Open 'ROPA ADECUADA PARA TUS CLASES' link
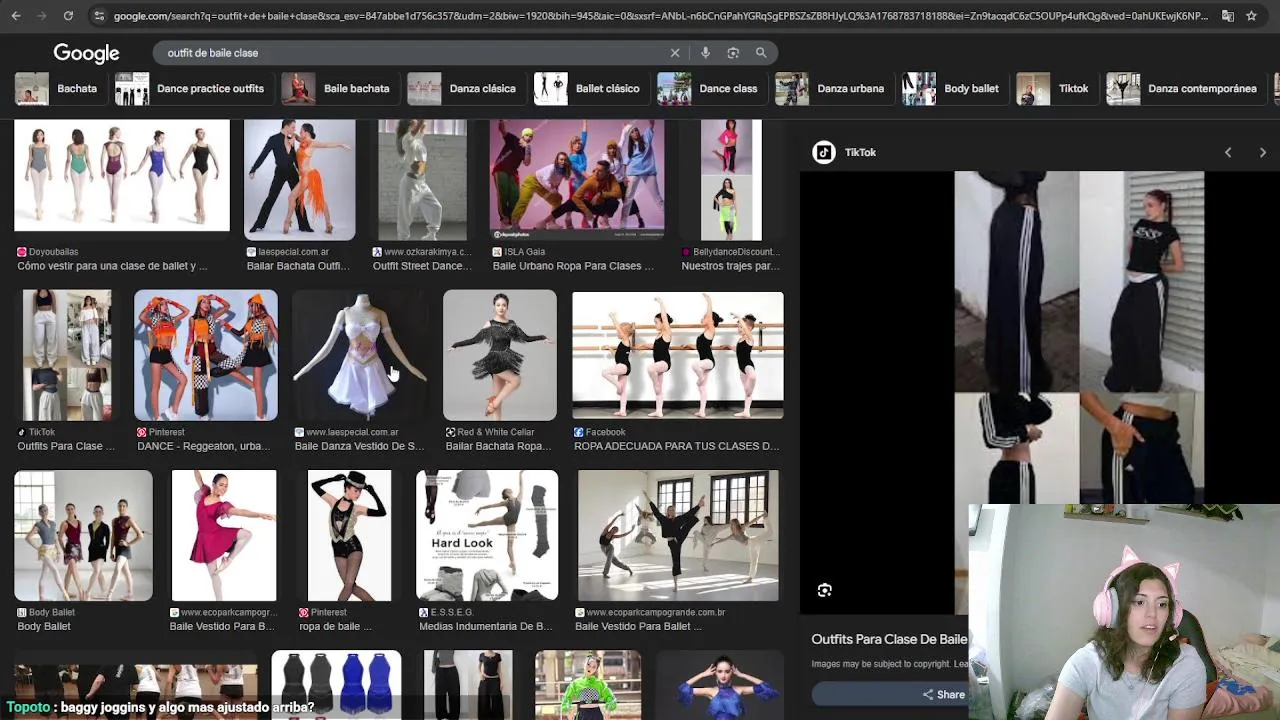Viewport: 1280px width, 720px height. [x=676, y=446]
